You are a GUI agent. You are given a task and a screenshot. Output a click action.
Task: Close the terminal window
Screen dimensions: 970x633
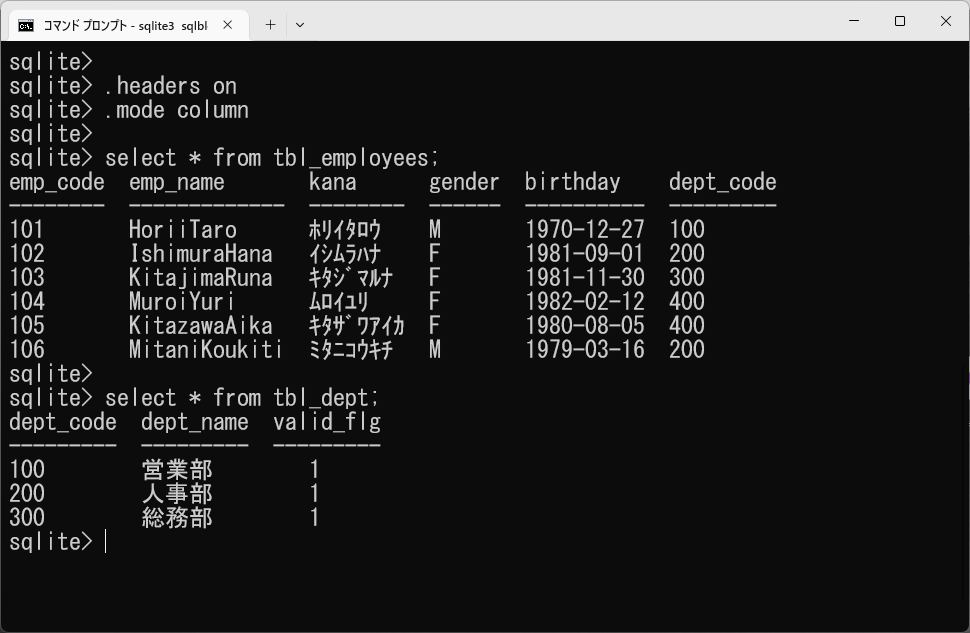pyautogui.click(x=946, y=21)
